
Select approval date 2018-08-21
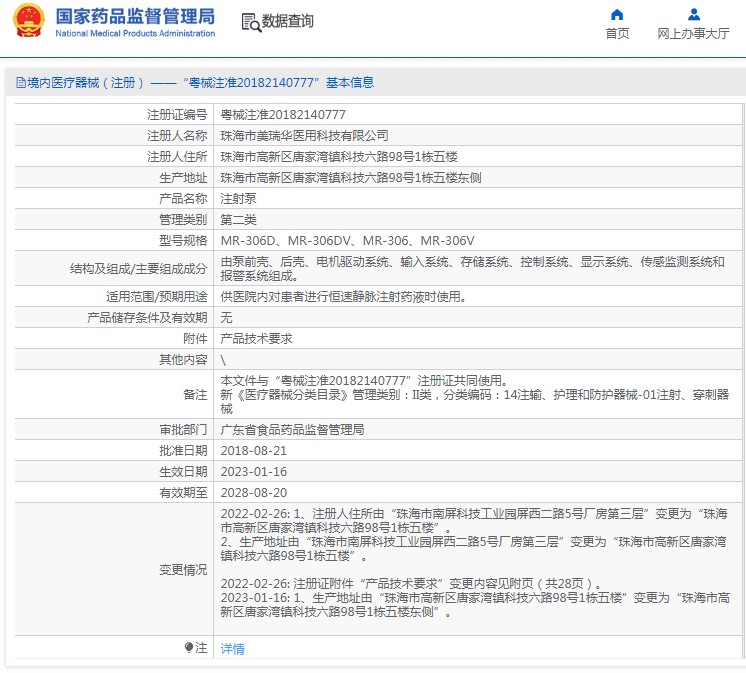click(254, 450)
